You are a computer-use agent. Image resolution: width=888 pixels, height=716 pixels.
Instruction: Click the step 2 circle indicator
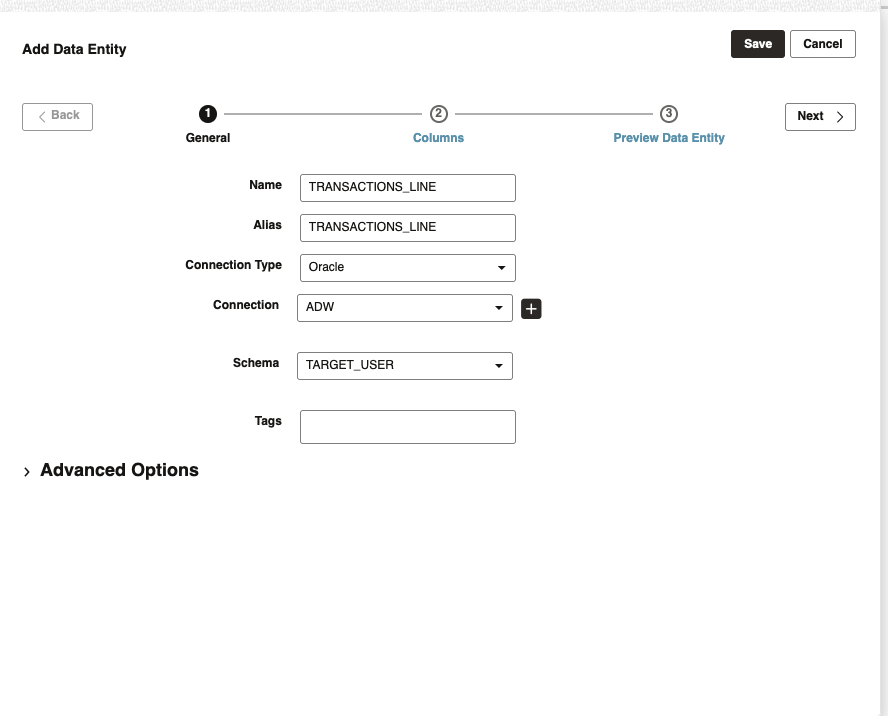point(438,114)
